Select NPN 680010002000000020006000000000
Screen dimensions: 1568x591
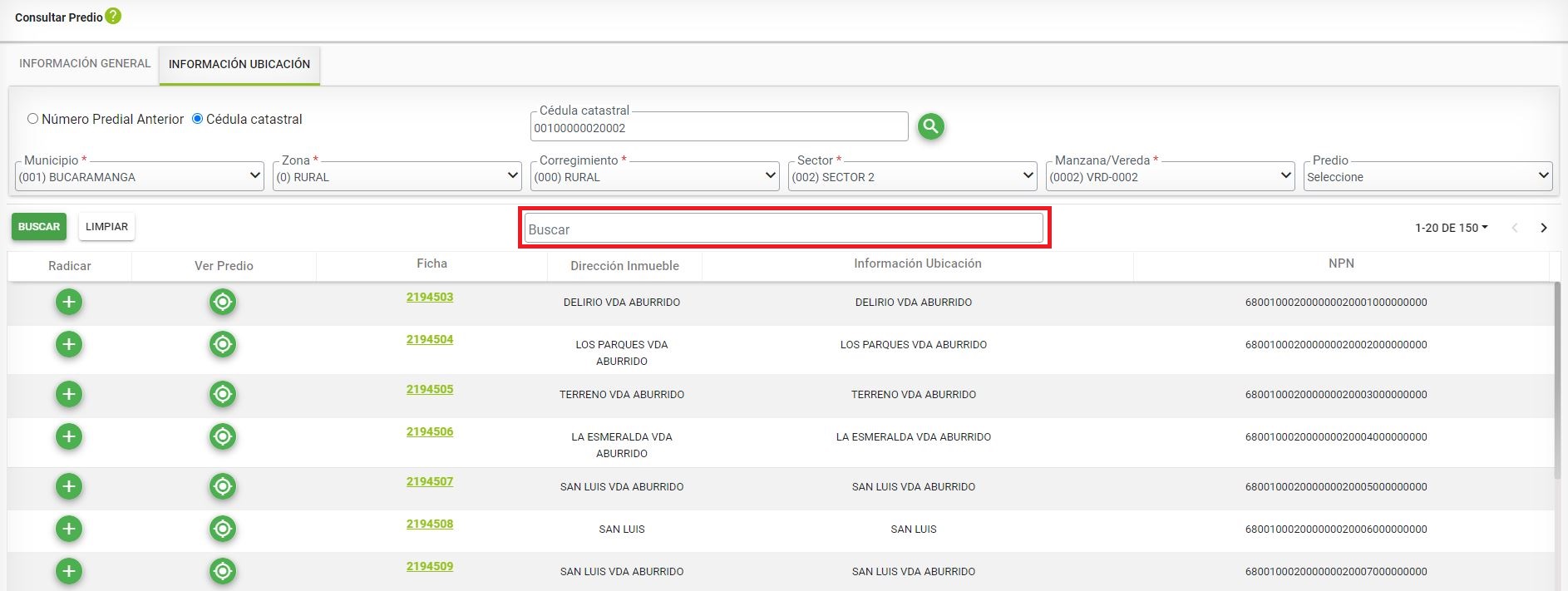pyautogui.click(x=1336, y=529)
